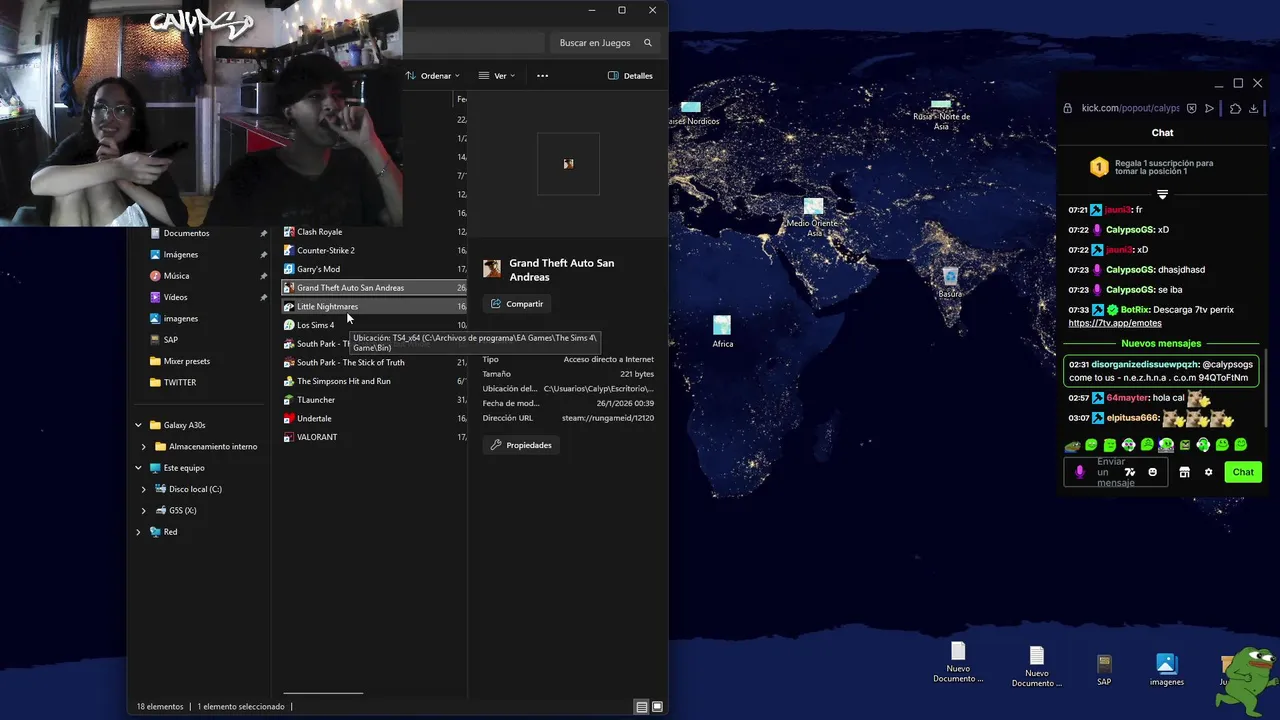This screenshot has height=720, width=1280.
Task: Click the 18 elementos status bar text
Action: [161, 707]
